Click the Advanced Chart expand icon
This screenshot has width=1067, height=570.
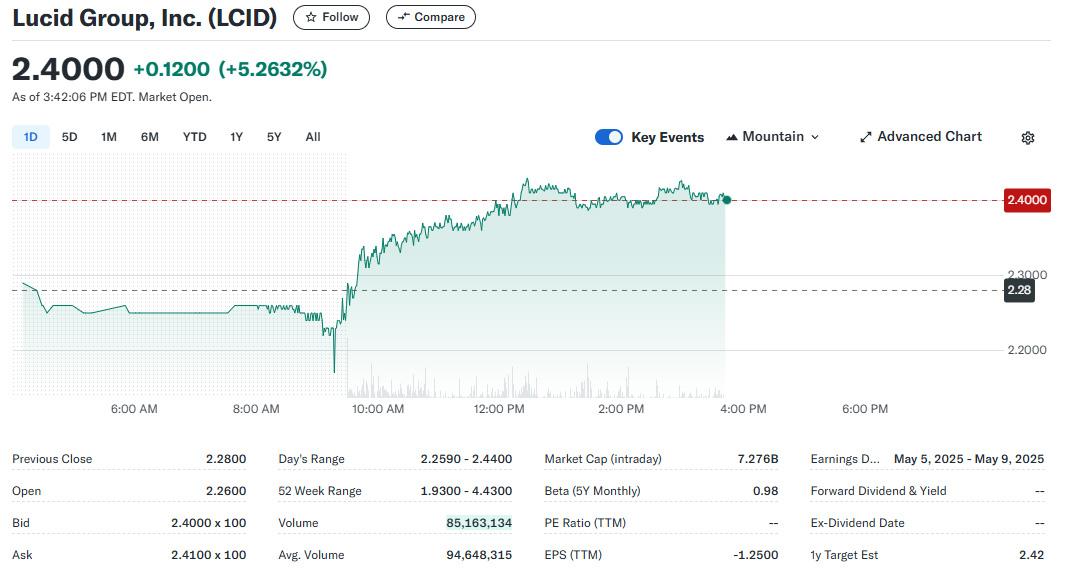(x=866, y=137)
